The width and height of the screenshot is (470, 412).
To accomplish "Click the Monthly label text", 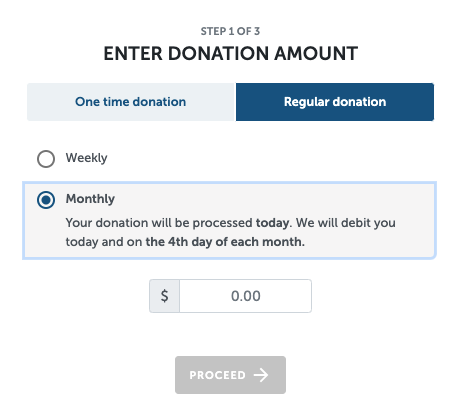I will [90, 199].
